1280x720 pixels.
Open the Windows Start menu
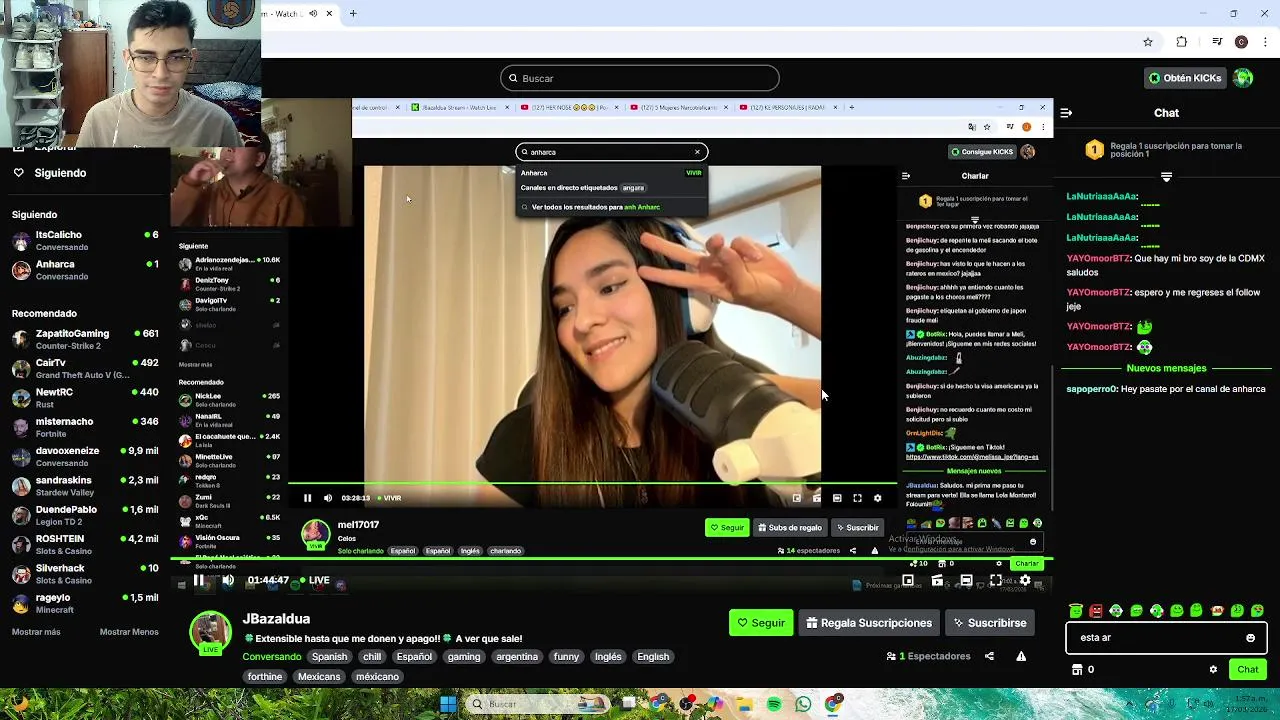448,704
